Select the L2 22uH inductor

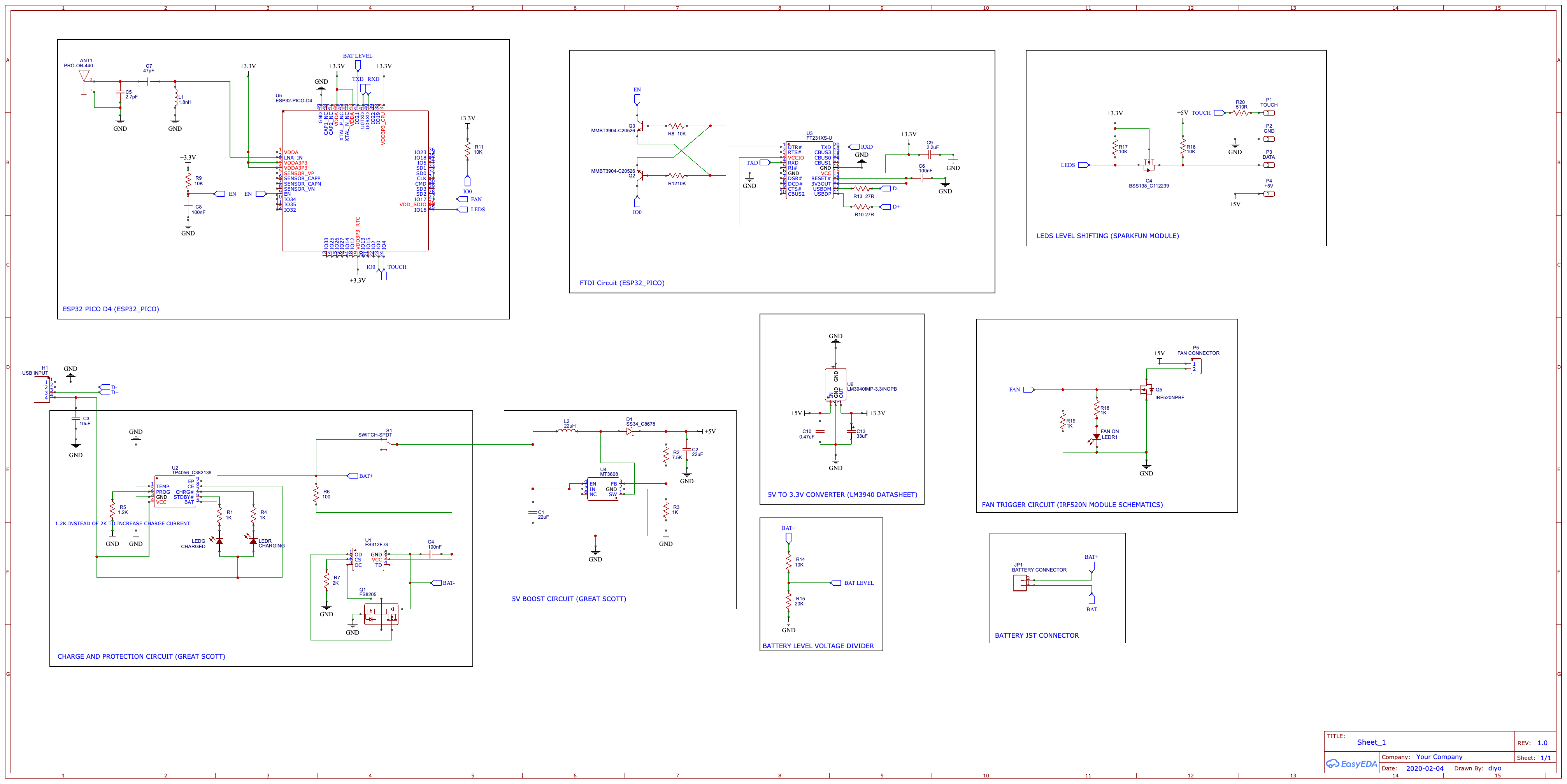pyautogui.click(x=567, y=431)
